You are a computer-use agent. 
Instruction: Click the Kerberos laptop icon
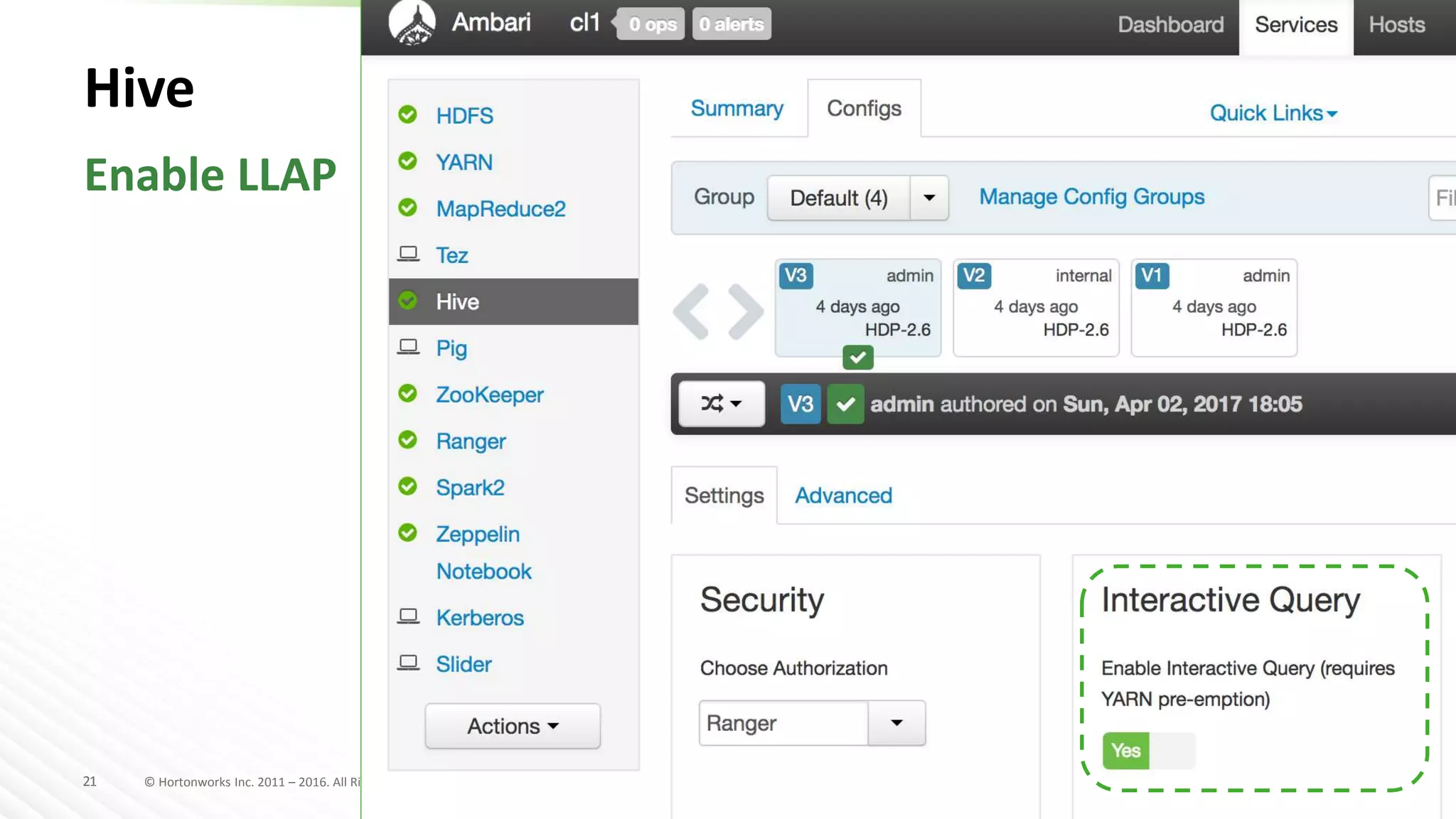[x=408, y=616]
